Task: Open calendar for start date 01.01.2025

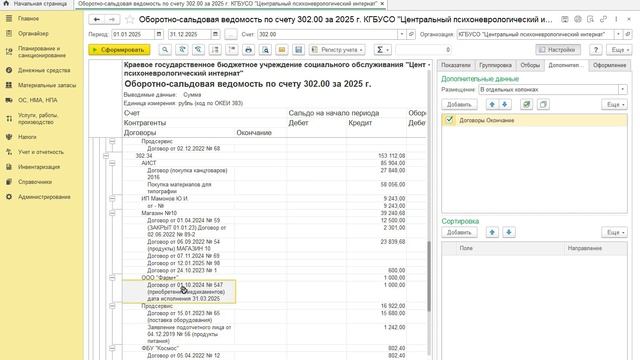Action: [159, 34]
